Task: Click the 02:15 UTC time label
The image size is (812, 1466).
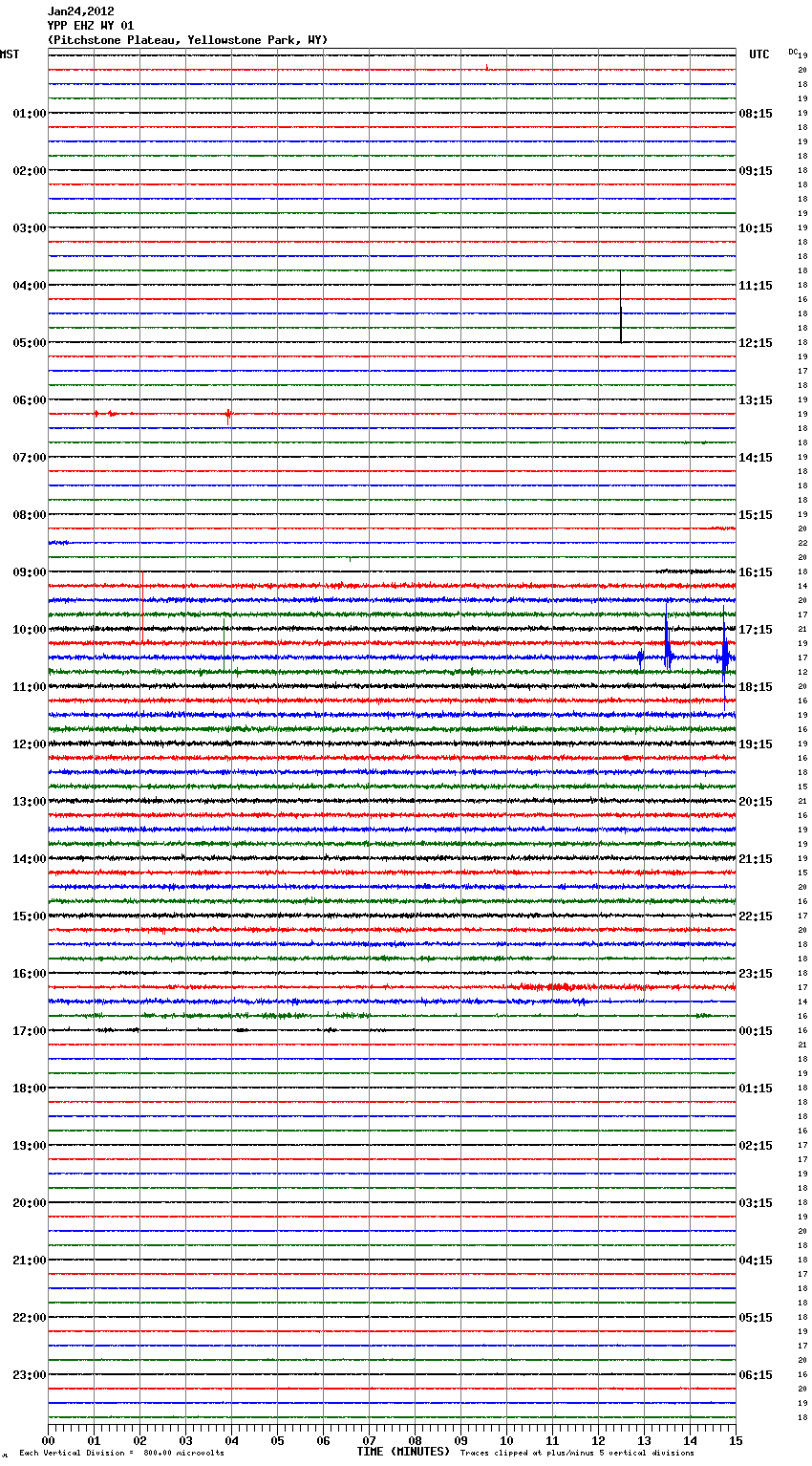Action: tap(756, 1146)
